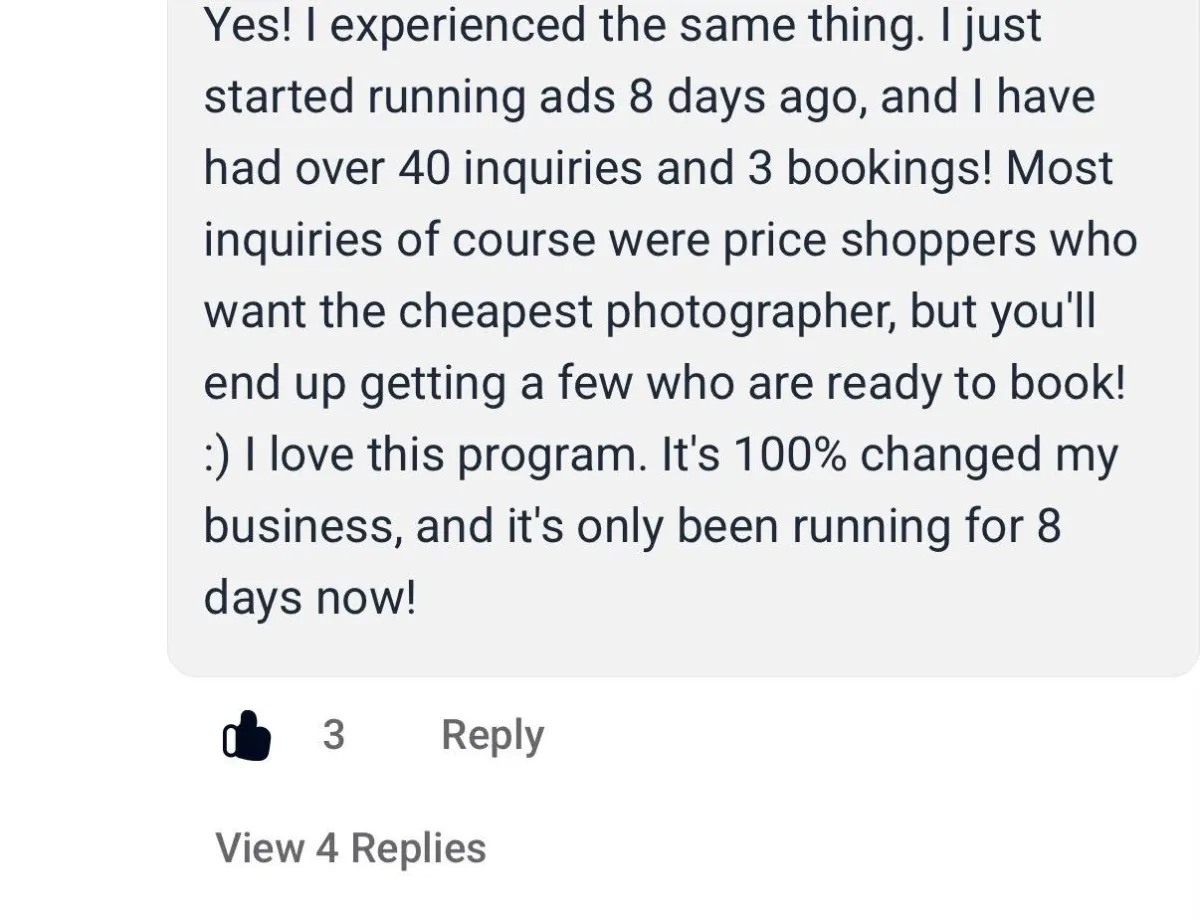
Task: Click the text "100% changed my"
Action: [x=925, y=456]
